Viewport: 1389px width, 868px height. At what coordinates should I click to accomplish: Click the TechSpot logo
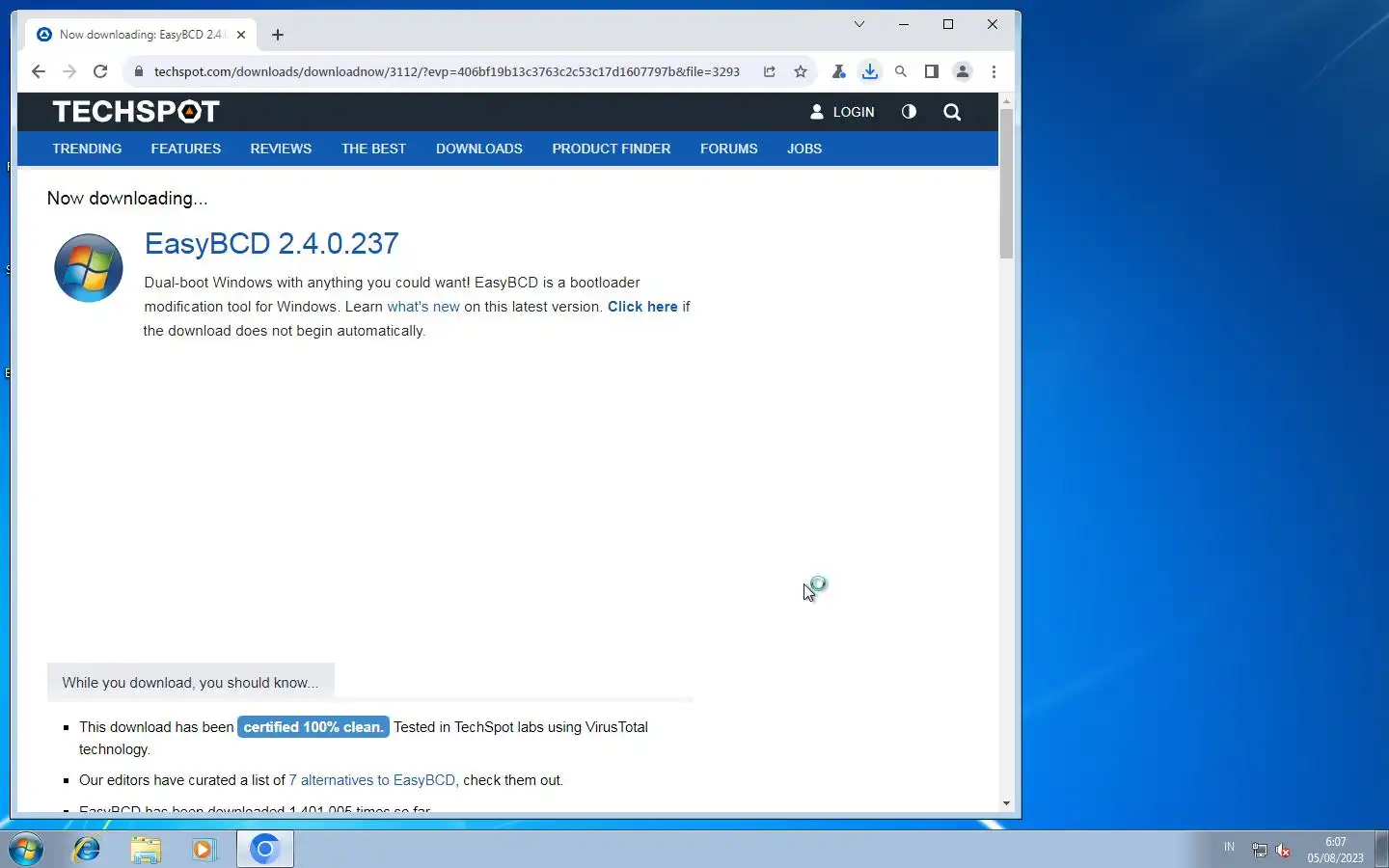(x=136, y=112)
